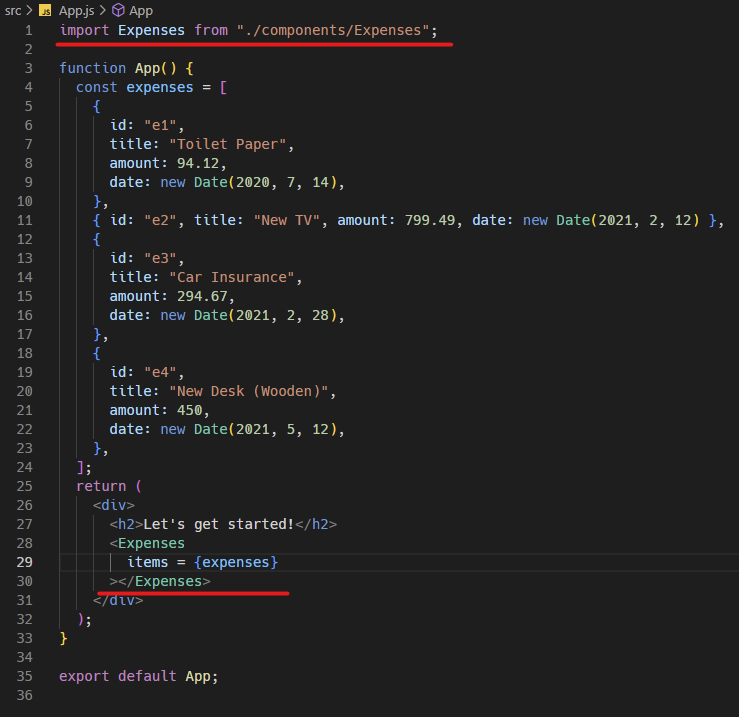Viewport: 739px width, 717px height.
Task: Click the closing '];' on line 24
Action: (84, 468)
